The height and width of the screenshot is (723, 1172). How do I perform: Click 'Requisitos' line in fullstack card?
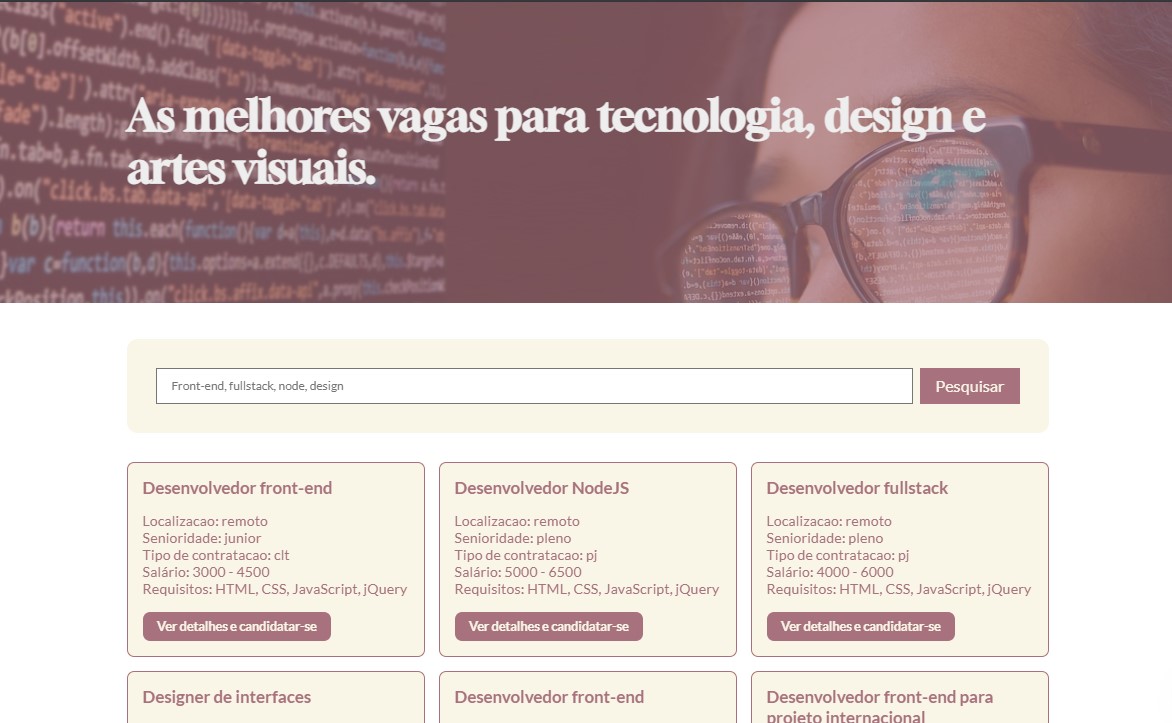898,589
